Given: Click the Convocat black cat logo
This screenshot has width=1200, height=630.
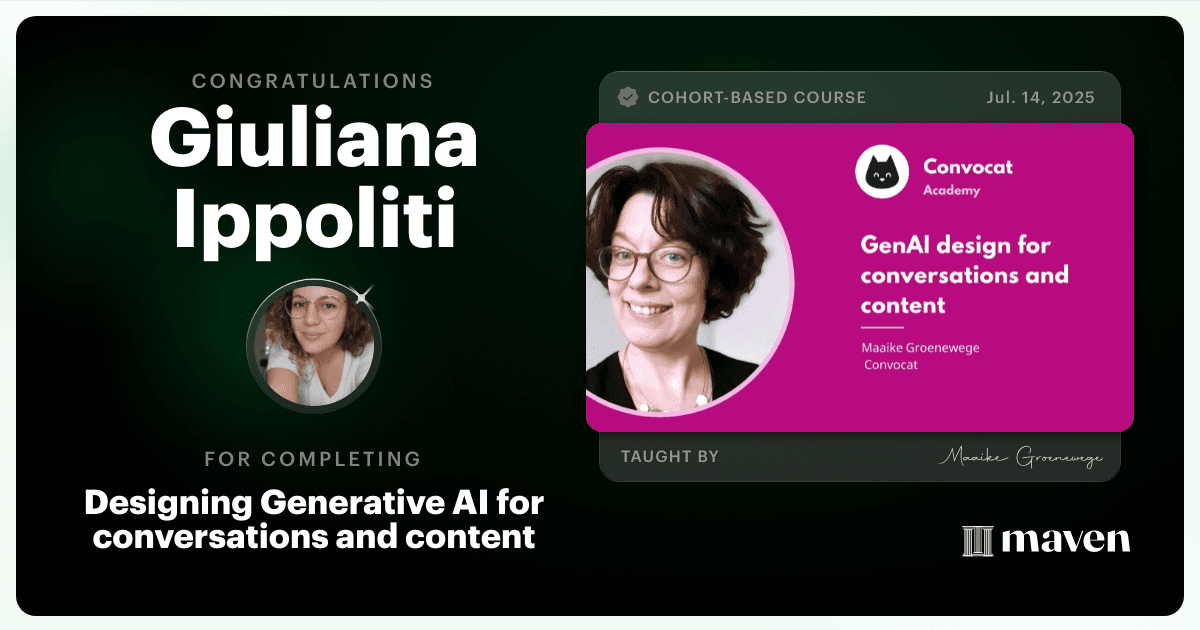Looking at the screenshot, I should (881, 171).
